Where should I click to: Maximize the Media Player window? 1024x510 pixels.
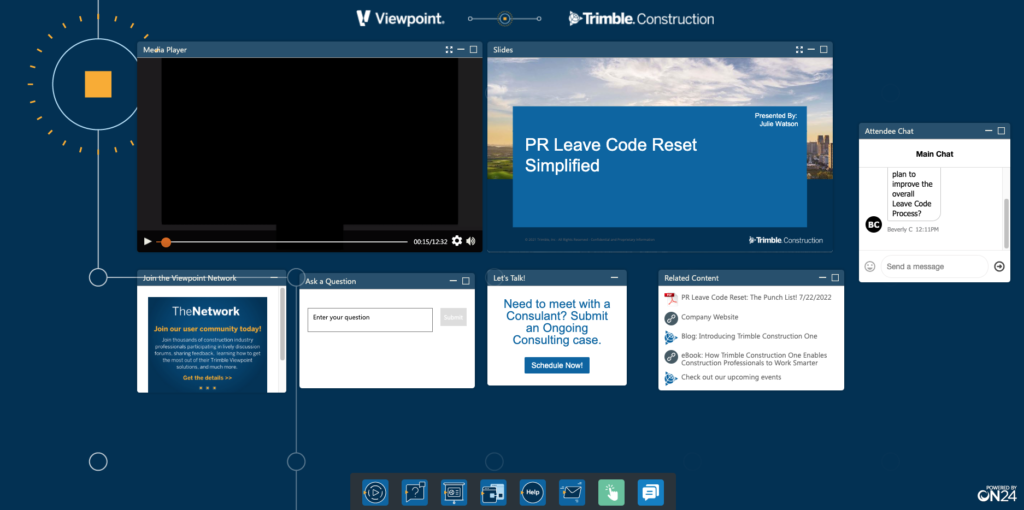[x=473, y=50]
